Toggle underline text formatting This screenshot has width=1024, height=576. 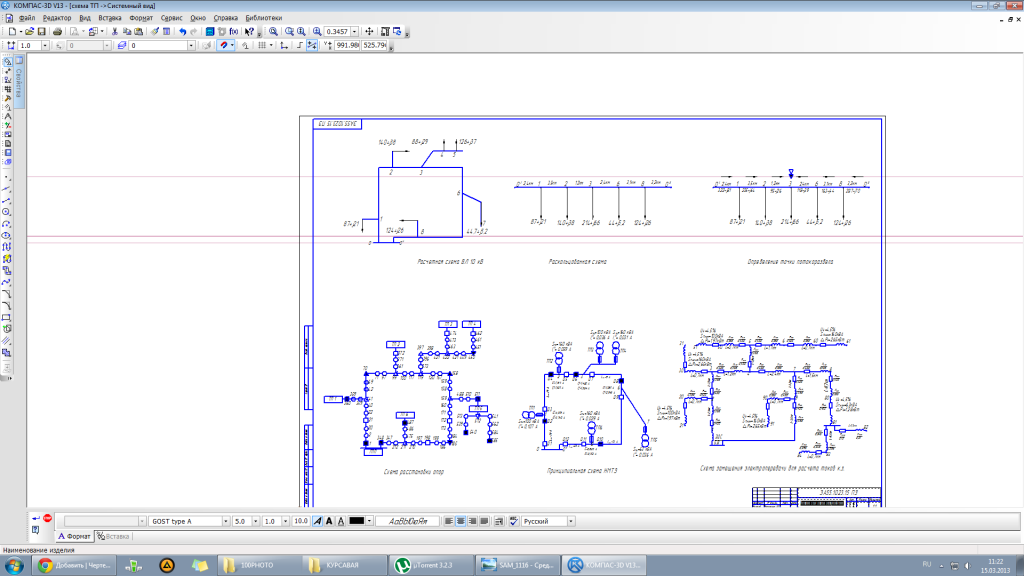tap(341, 521)
